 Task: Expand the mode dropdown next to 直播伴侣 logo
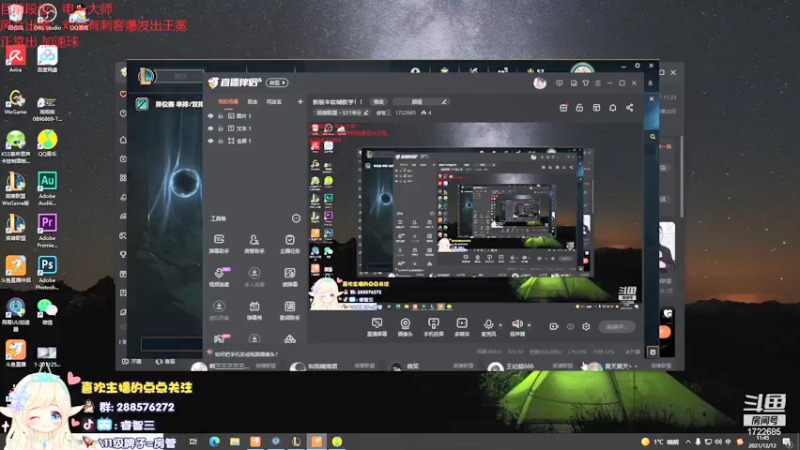coord(277,83)
